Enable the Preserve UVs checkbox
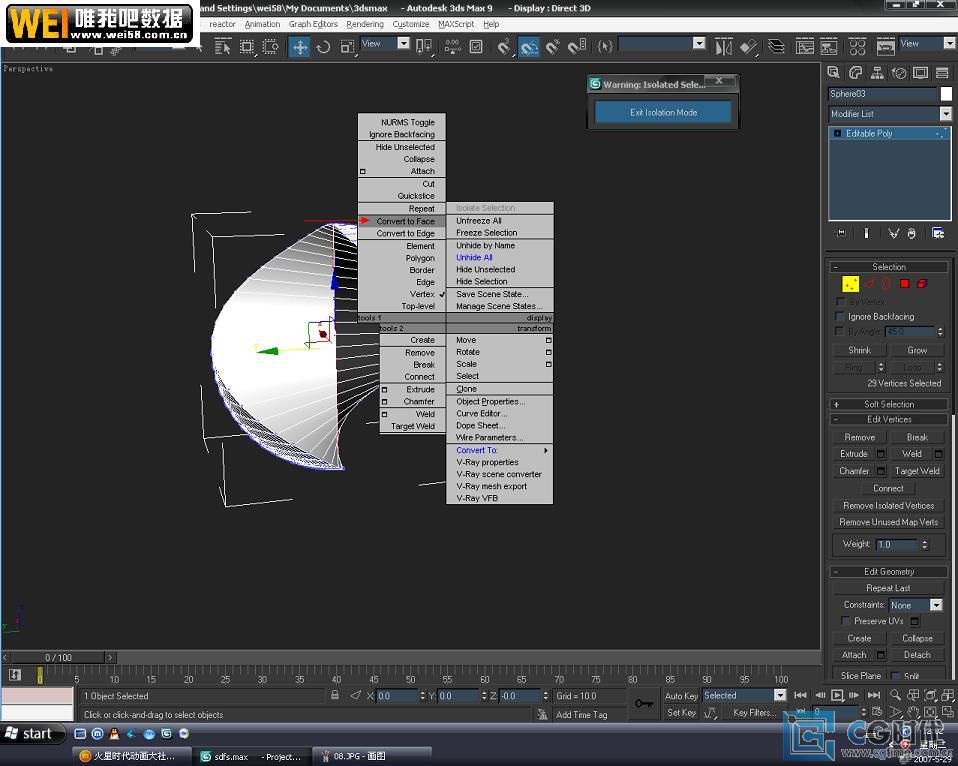Viewport: 958px width, 766px height. 846,621
